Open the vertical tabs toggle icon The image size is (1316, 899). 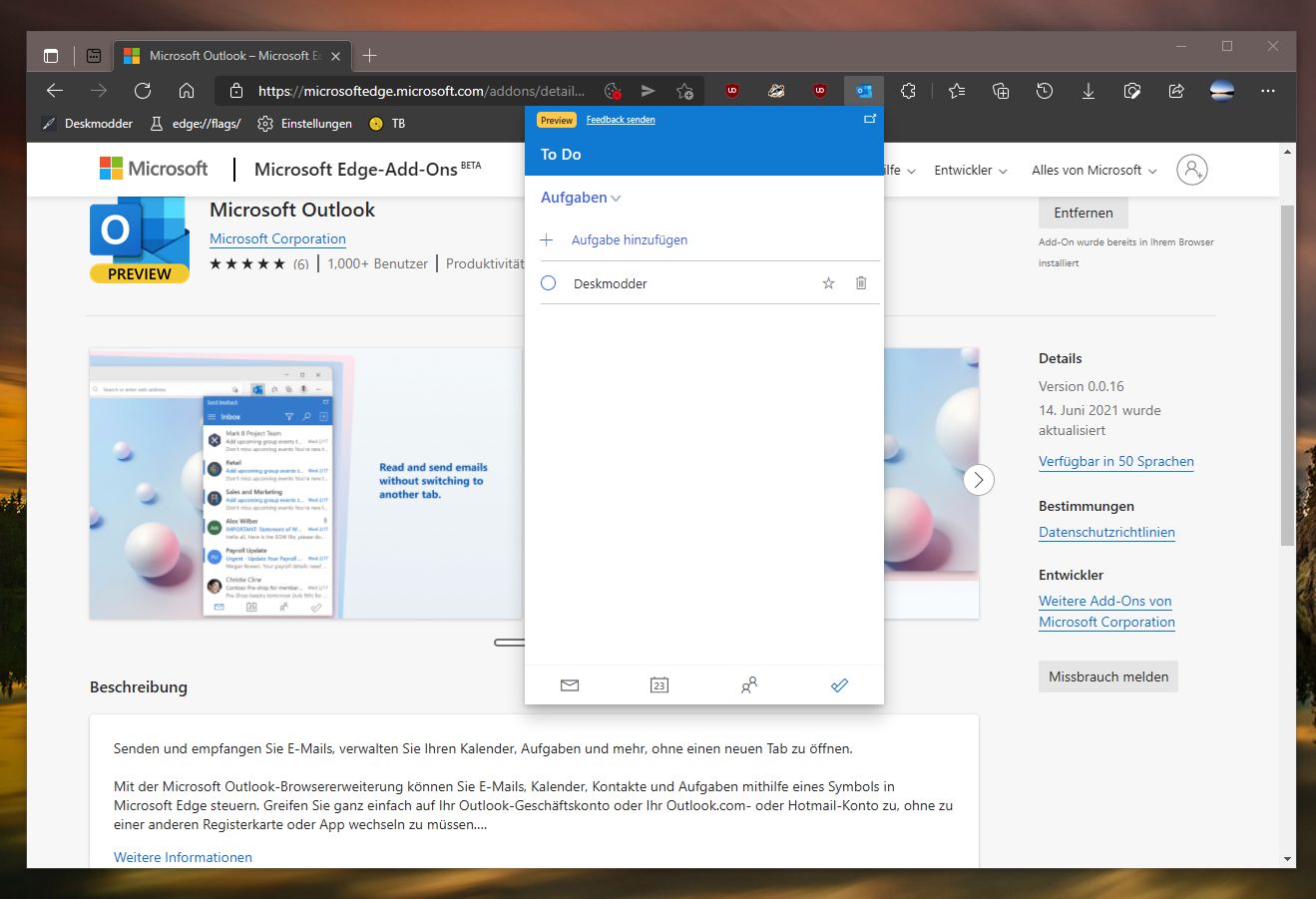click(x=51, y=56)
